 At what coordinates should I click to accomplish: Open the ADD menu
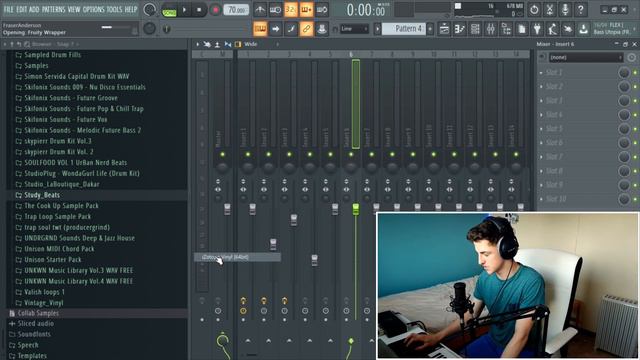point(34,9)
